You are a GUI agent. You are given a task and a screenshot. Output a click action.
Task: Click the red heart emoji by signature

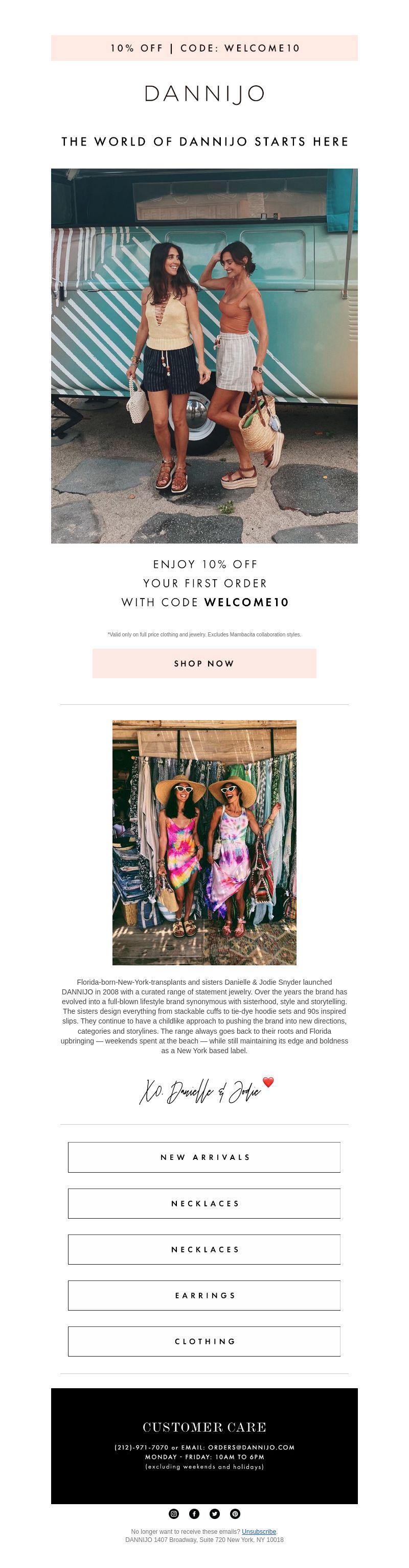point(268,1081)
